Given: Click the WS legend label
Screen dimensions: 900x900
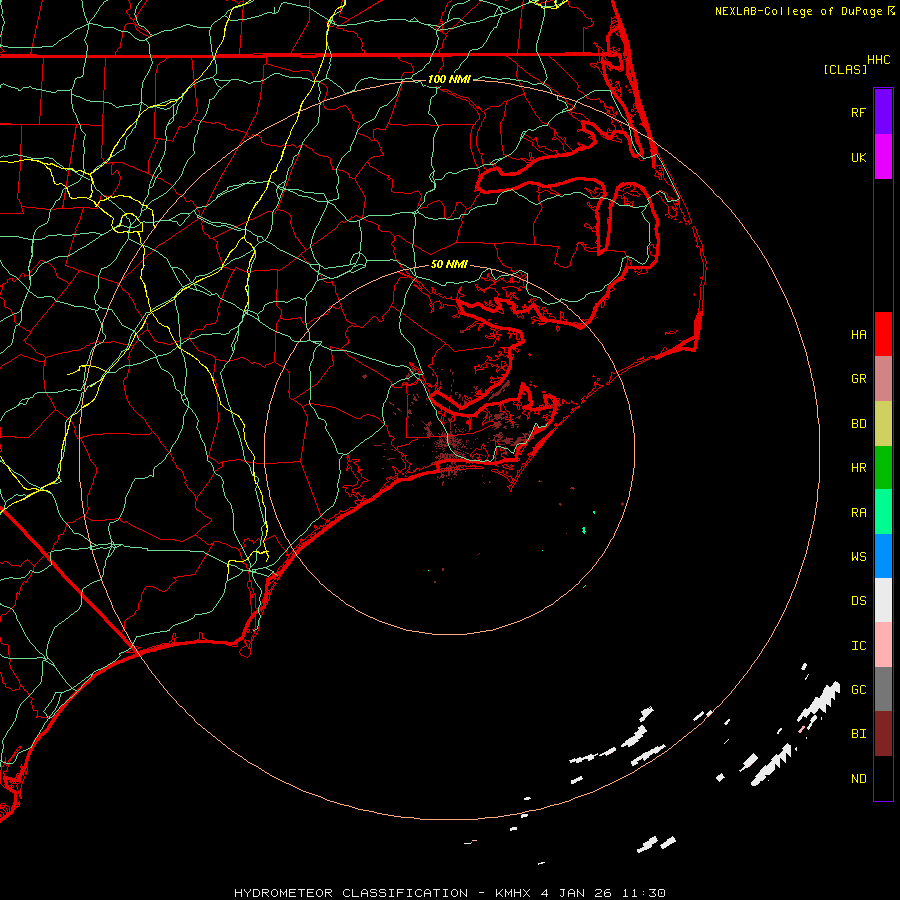Looking at the screenshot, I should pyautogui.click(x=858, y=557).
